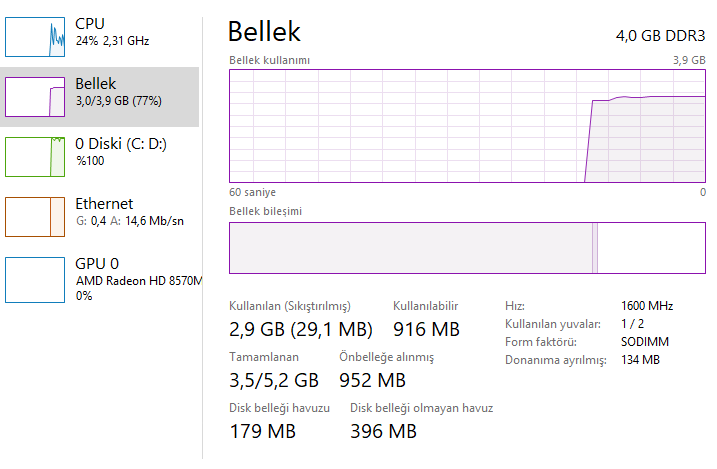Viewport: 717px width, 469px height.
Task: Click the Bellek bileşimi composition bar
Action: point(467,248)
